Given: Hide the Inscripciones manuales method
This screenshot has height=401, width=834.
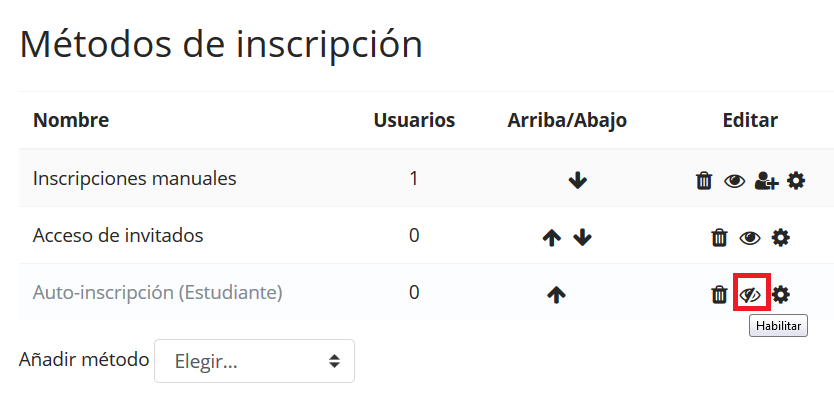Looking at the screenshot, I should tap(735, 181).
